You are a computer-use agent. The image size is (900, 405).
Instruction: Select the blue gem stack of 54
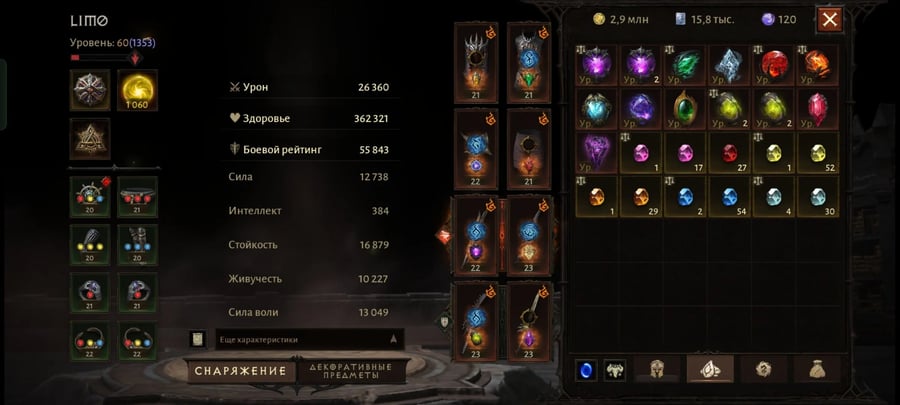coord(729,196)
